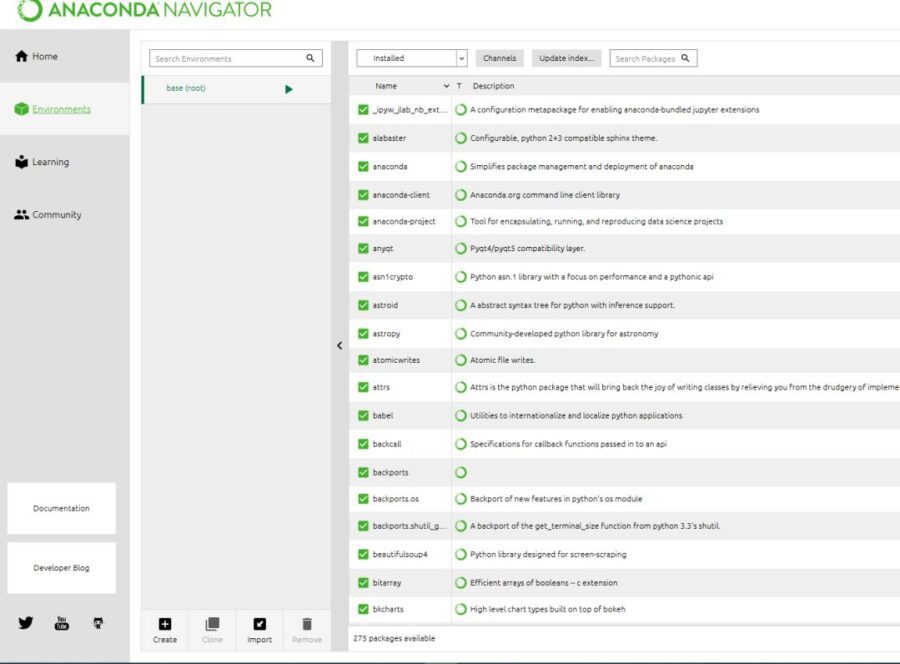
Task: Toggle the anaconda-project checkbox
Action: 363,221
